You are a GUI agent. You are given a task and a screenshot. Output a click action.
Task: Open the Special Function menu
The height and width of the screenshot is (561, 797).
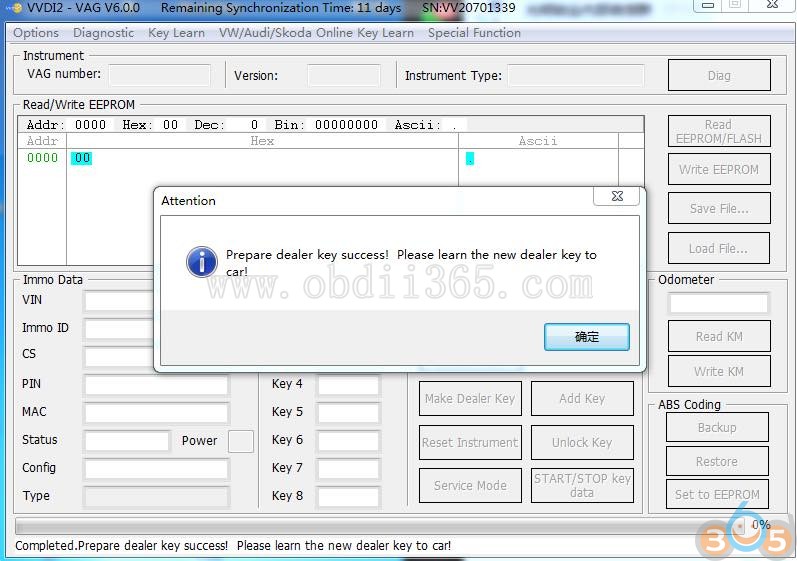click(474, 33)
